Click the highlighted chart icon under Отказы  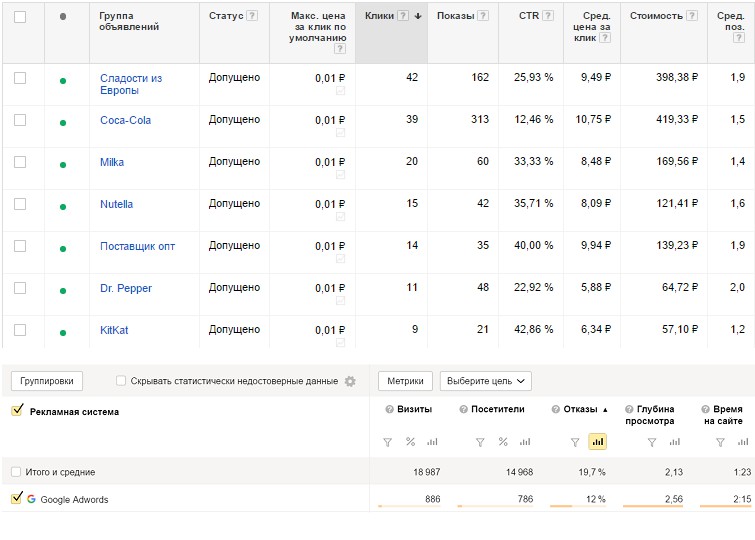click(x=598, y=442)
